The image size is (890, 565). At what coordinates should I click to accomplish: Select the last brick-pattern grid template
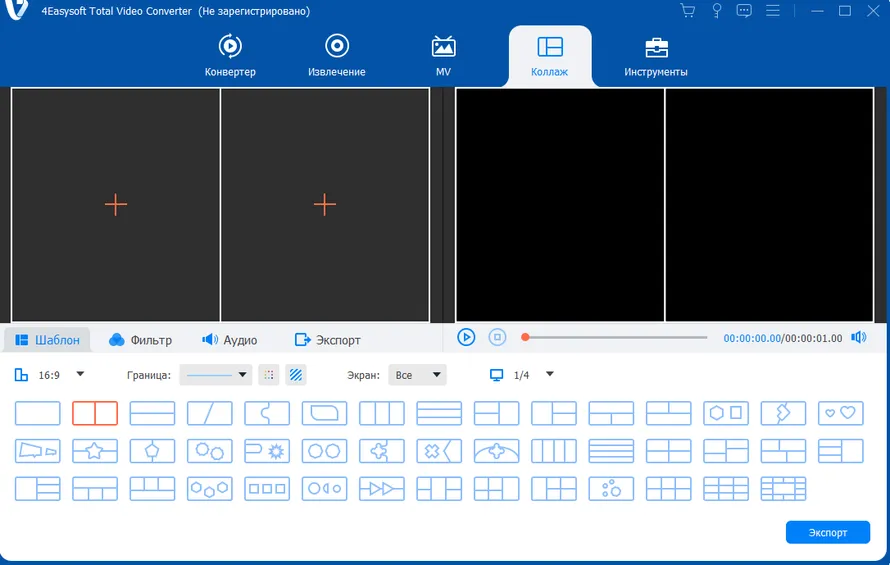(783, 488)
